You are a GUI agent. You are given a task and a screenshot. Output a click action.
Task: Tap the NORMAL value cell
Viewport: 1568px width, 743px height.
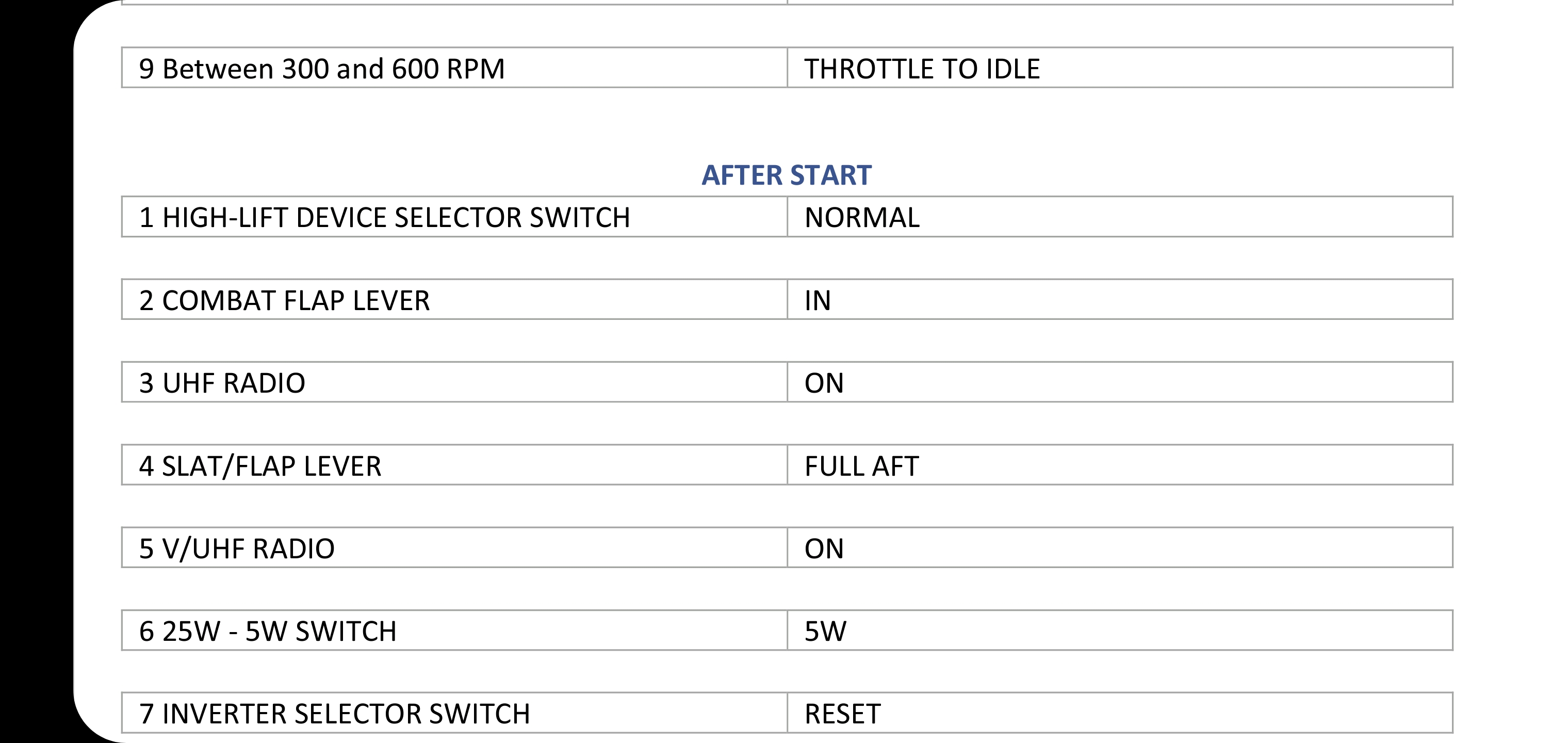pos(1120,217)
